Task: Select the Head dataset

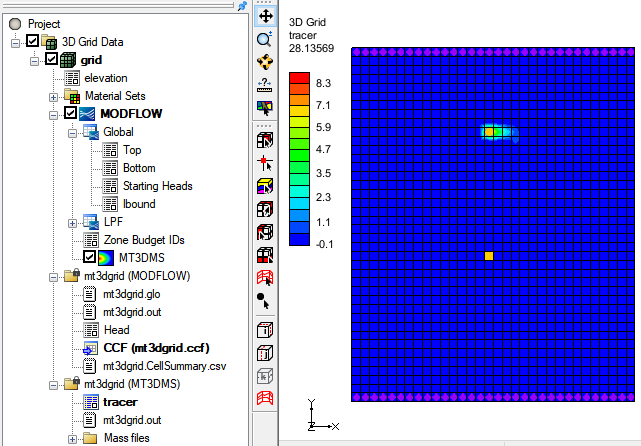Action: coord(117,330)
